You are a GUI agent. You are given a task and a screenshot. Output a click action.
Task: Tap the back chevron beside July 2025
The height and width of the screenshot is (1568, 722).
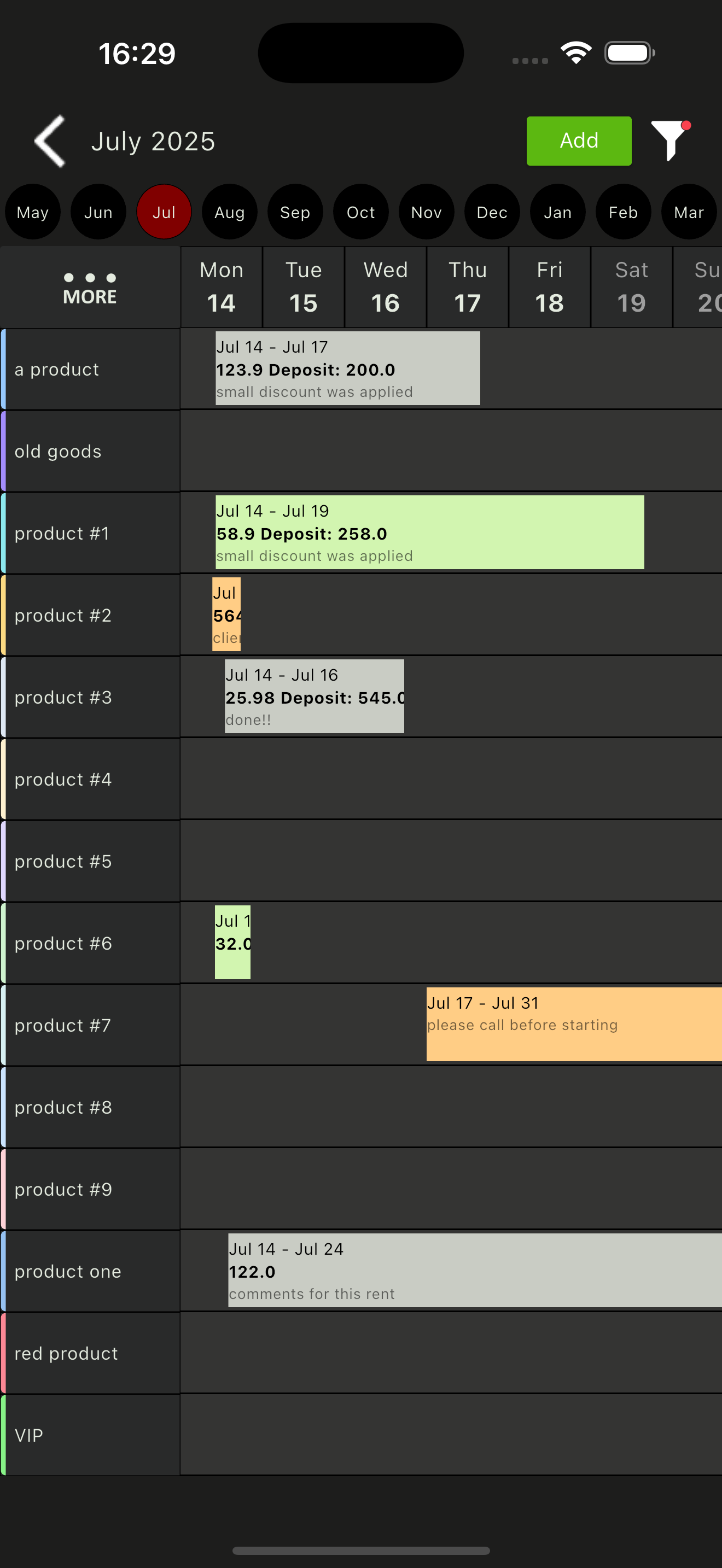tap(49, 141)
